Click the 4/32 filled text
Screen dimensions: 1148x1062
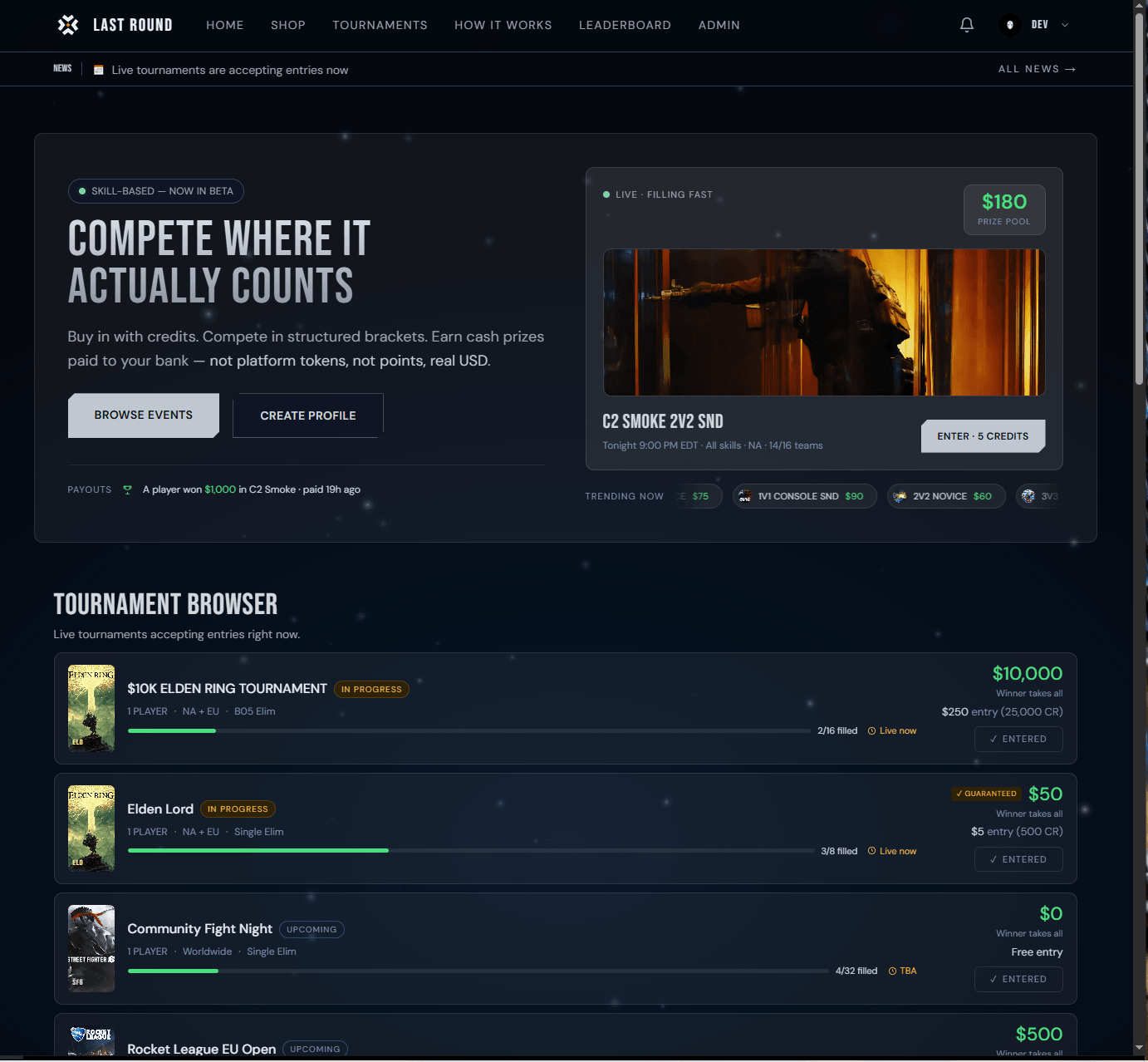tap(856, 971)
